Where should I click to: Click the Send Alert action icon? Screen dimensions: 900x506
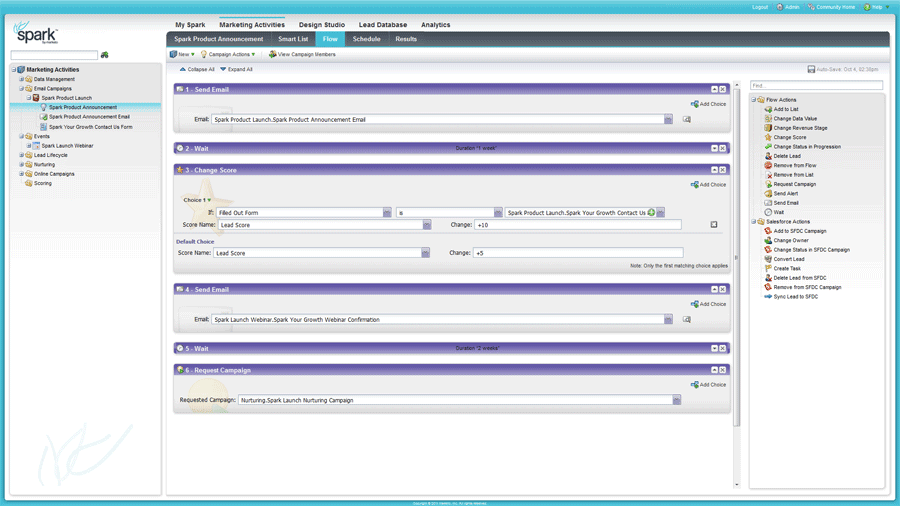click(x=768, y=193)
